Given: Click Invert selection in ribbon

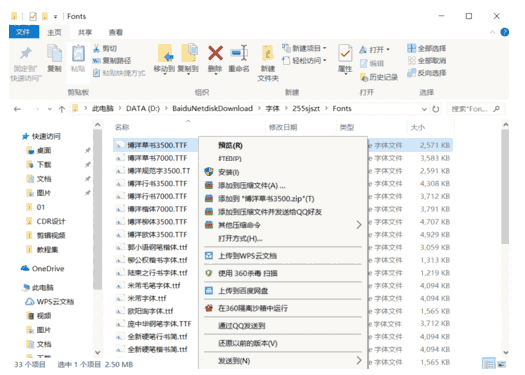Looking at the screenshot, I should [x=427, y=73].
